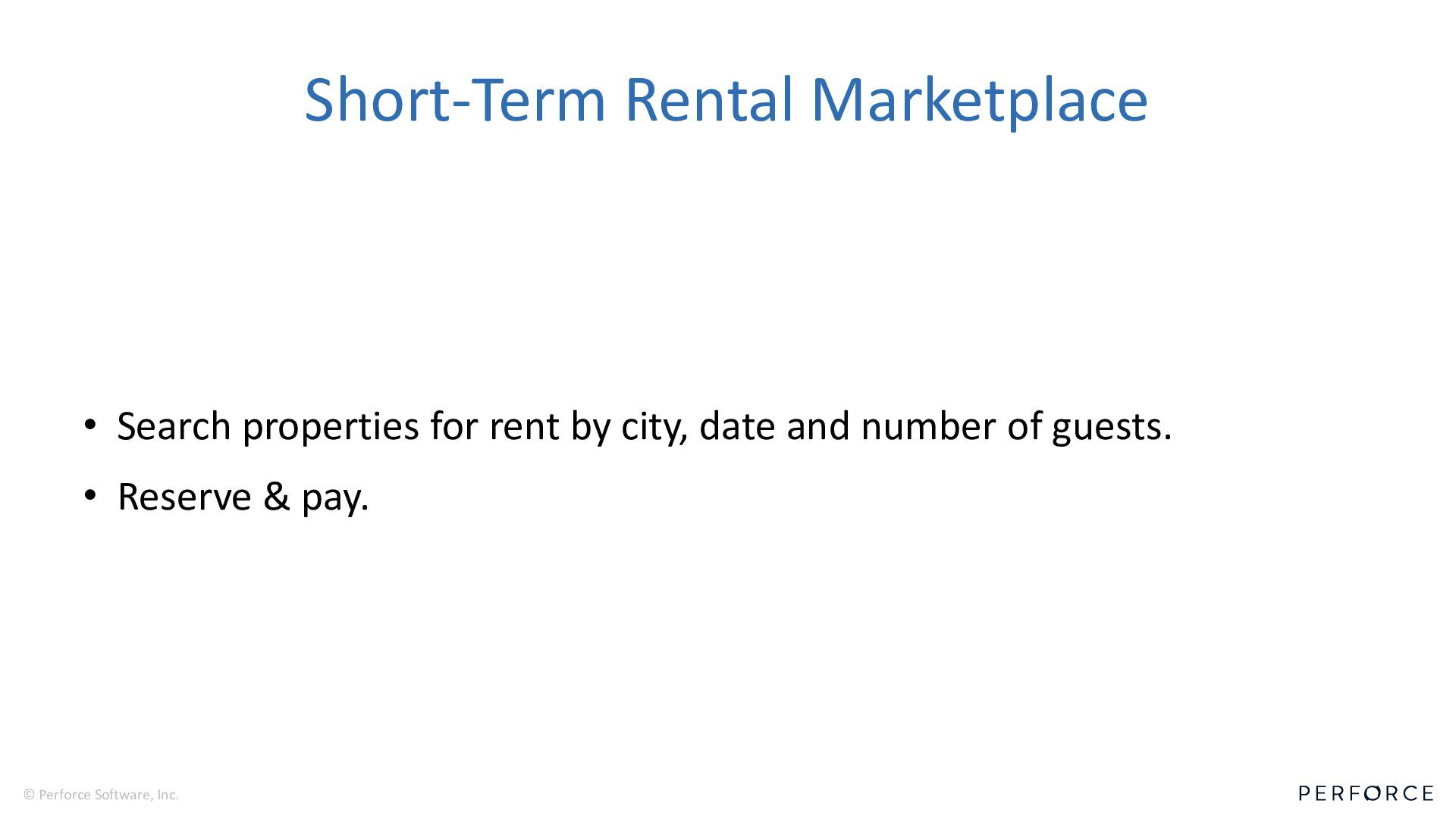This screenshot has height=819, width=1456.
Task: Click the word 'properties' in the first bullet
Action: [x=331, y=427]
